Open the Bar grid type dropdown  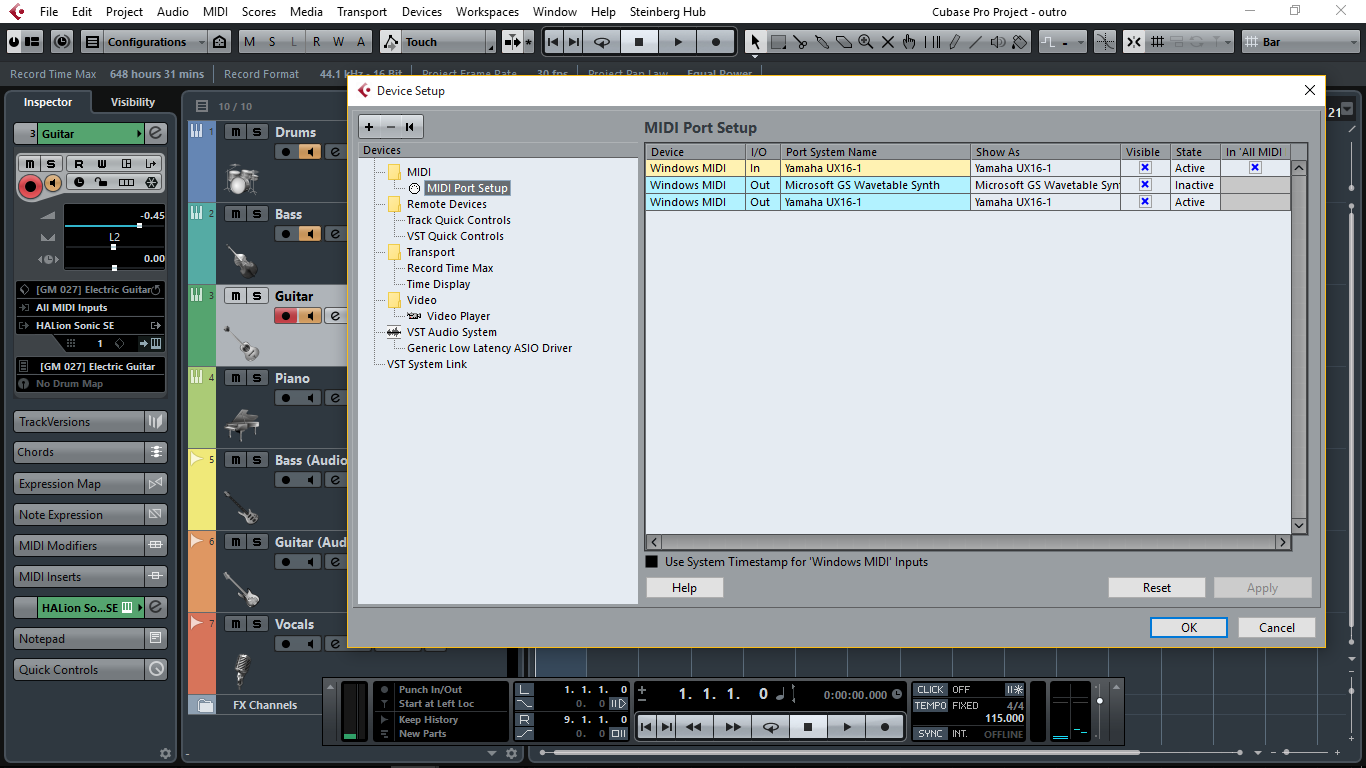coord(1299,42)
